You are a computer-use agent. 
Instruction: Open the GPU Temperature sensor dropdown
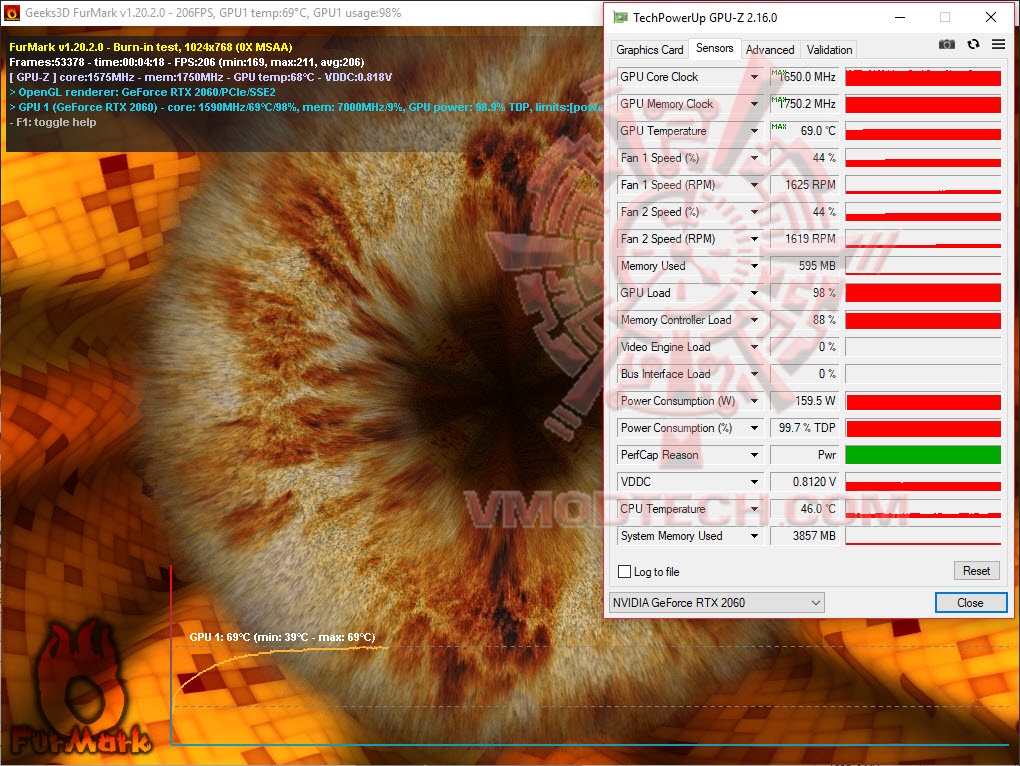pyautogui.click(x=755, y=131)
